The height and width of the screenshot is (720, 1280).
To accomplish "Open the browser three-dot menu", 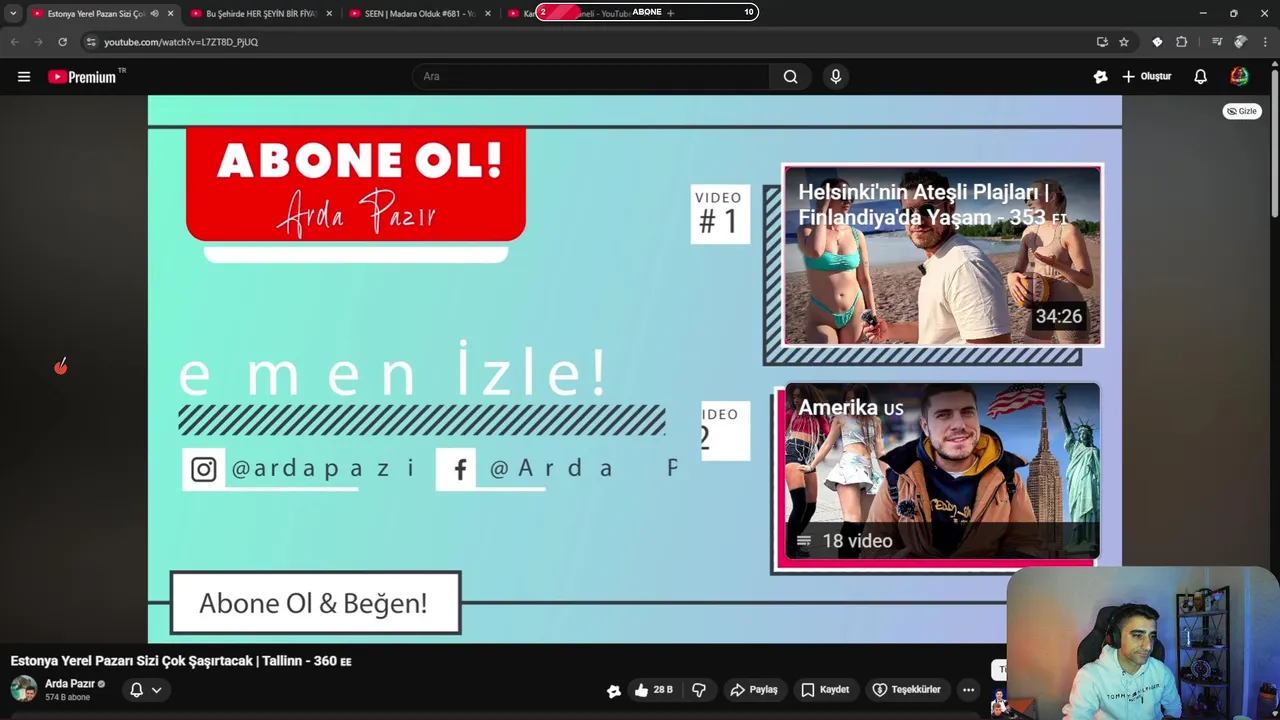I will (1265, 42).
